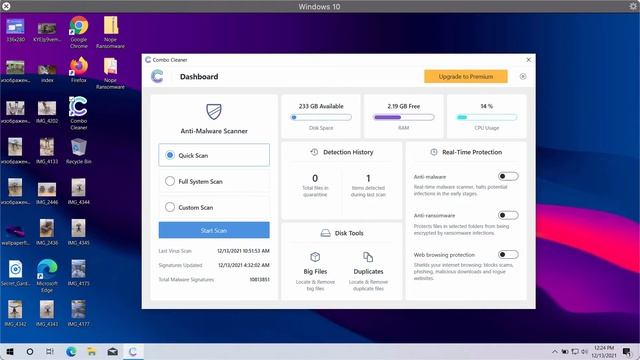Image resolution: width=640 pixels, height=360 pixels.
Task: Select Nope Ransomware zip archive on desktop
Action: click(110, 32)
